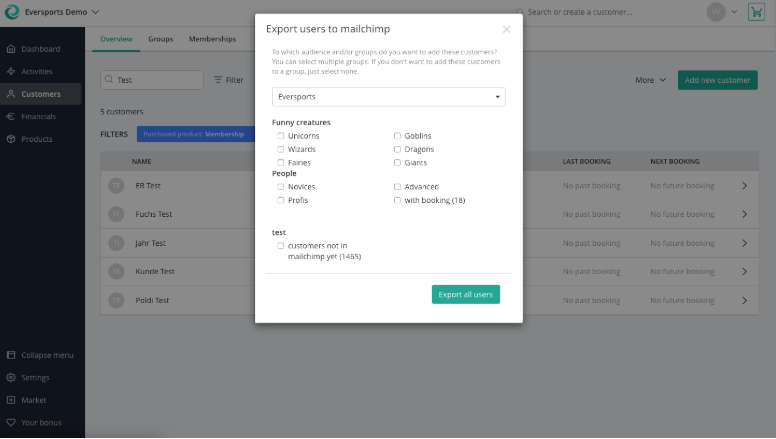Viewport: 776px width, 439px height.
Task: Open Fuchs Test row chevron
Action: (745, 214)
